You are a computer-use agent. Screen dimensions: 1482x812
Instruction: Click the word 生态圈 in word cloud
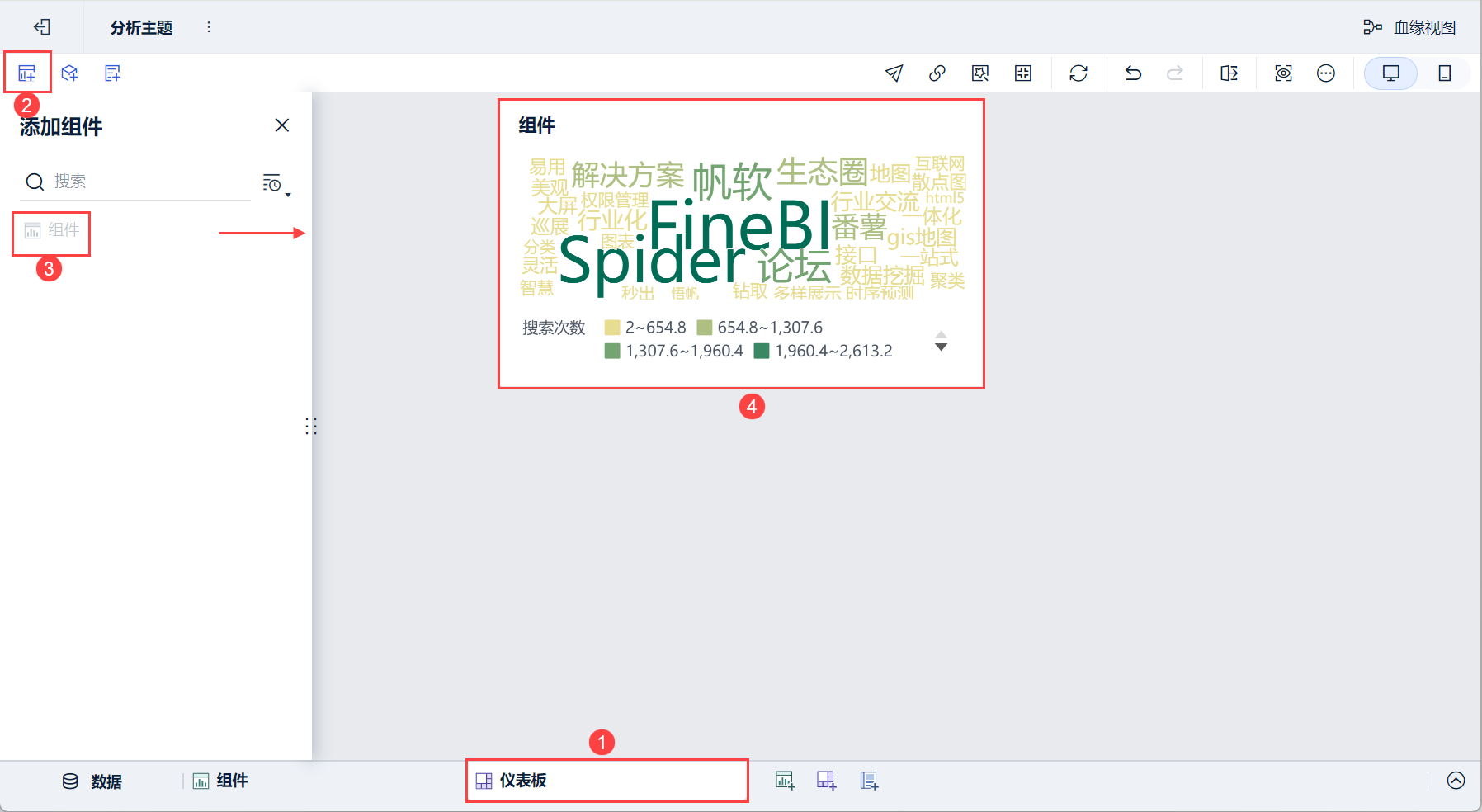(x=822, y=172)
